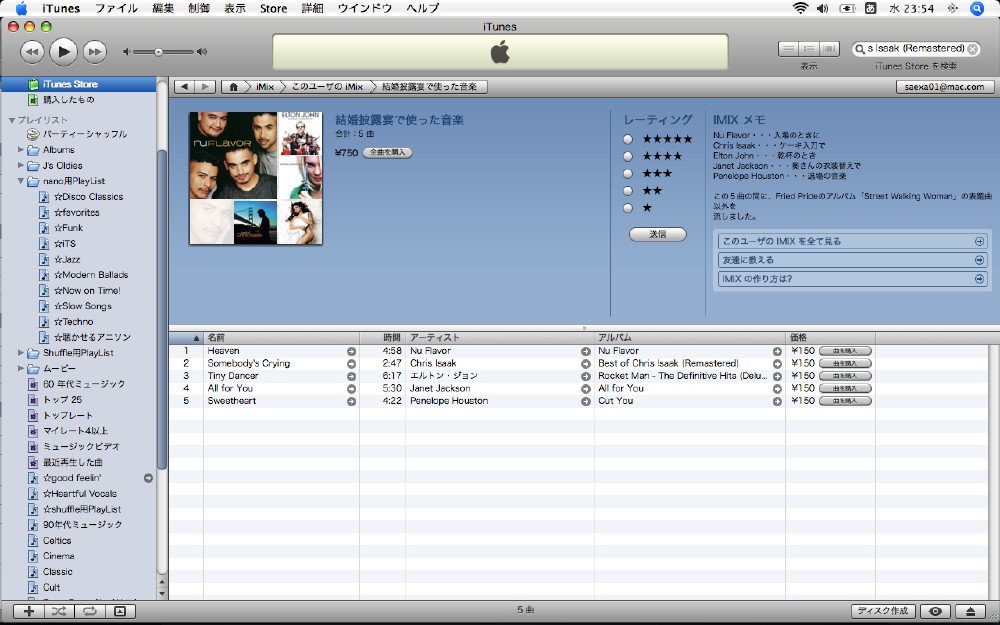
Task: Sort by 名前 column header
Action: pos(281,337)
